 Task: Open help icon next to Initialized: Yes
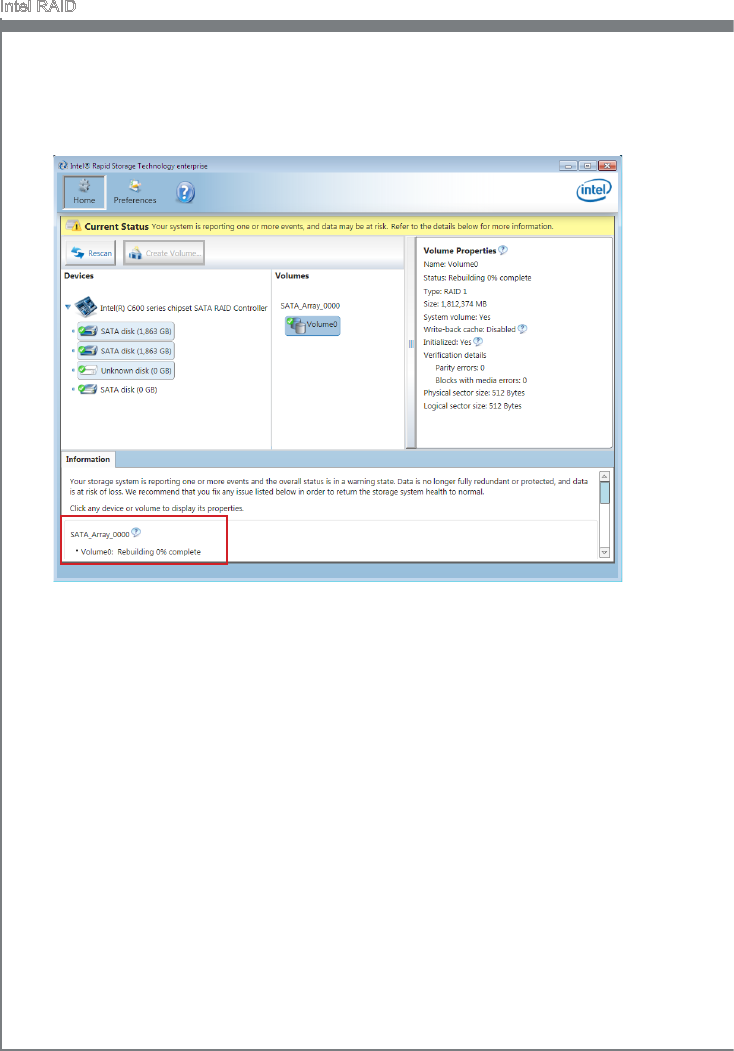coord(478,342)
